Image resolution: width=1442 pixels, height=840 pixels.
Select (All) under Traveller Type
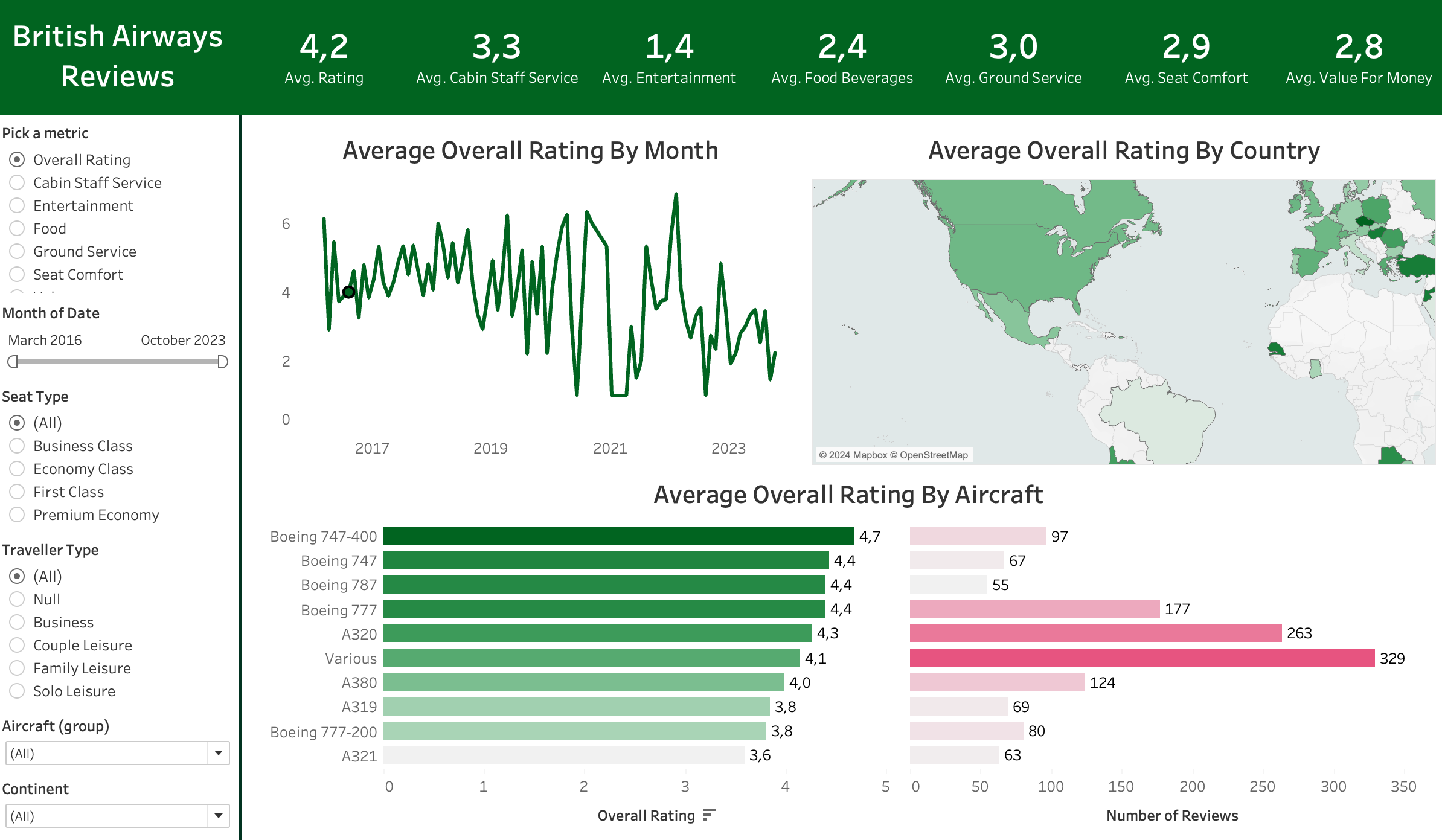[17, 576]
